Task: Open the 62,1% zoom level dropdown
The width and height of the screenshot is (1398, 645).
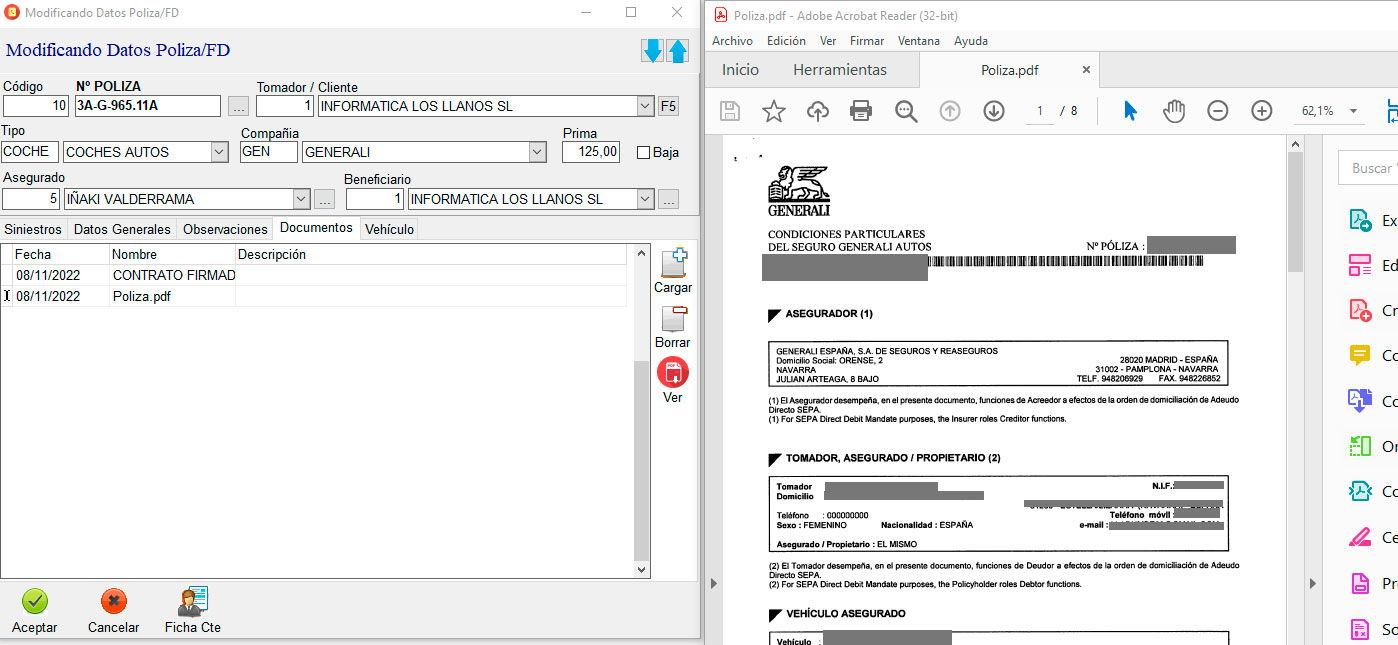Action: click(1353, 111)
